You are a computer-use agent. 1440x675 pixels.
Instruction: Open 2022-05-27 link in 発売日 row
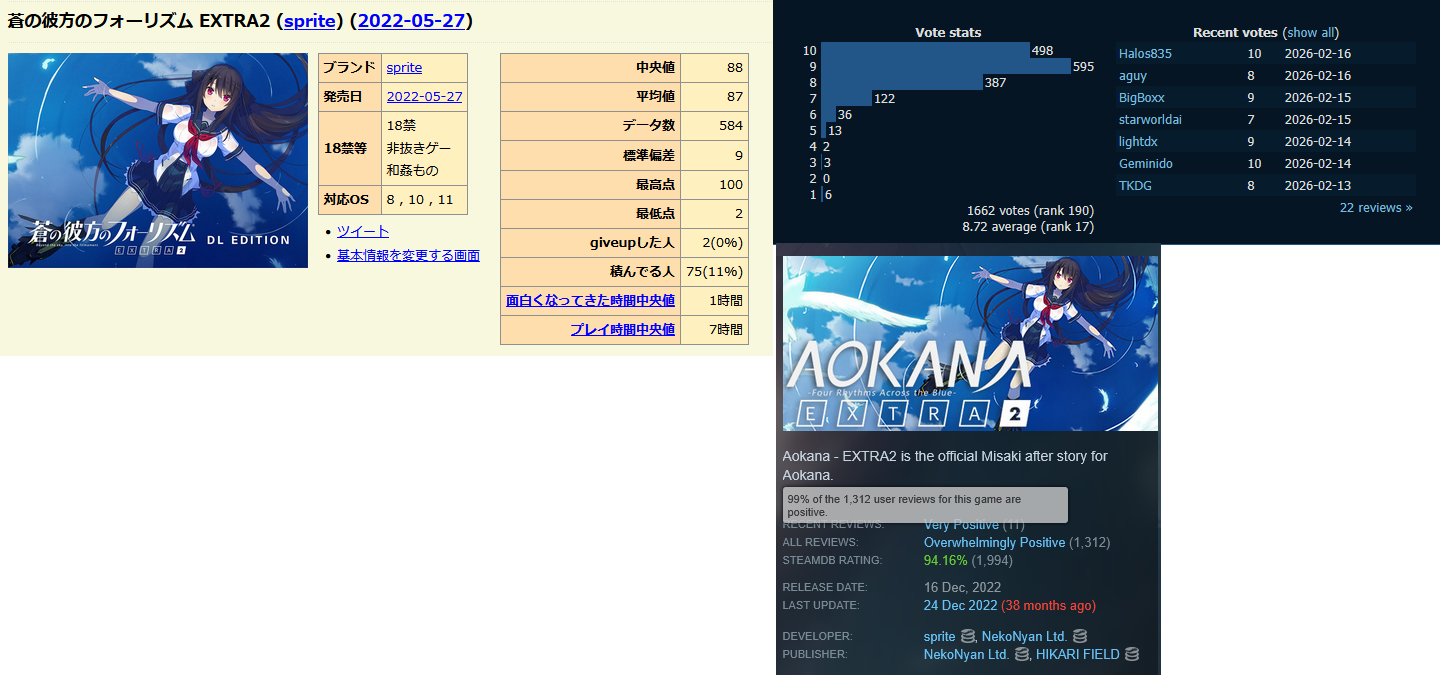424,97
